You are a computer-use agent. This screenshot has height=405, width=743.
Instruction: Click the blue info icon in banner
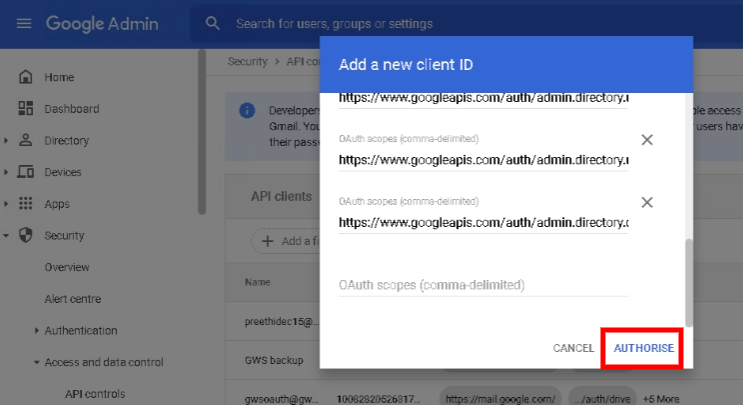pos(247,110)
